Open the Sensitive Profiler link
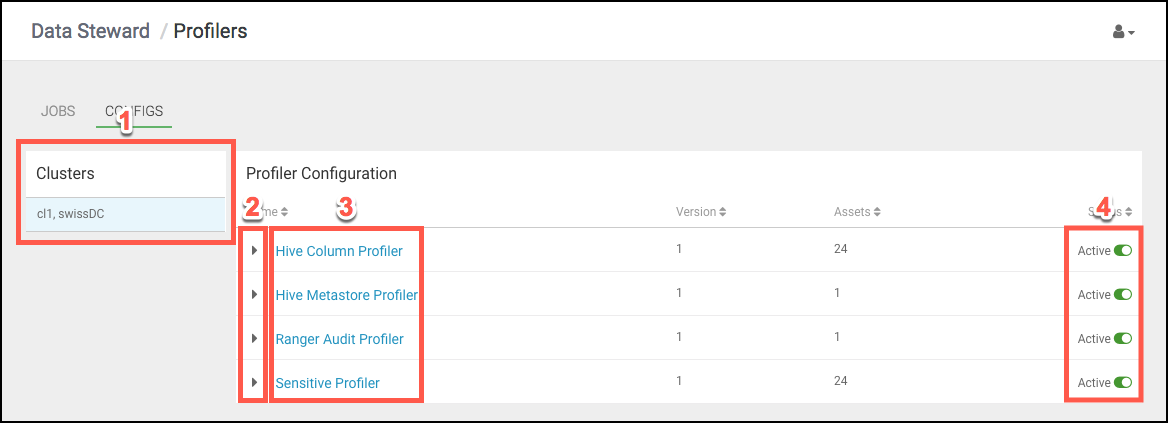This screenshot has width=1168, height=423. 328,383
